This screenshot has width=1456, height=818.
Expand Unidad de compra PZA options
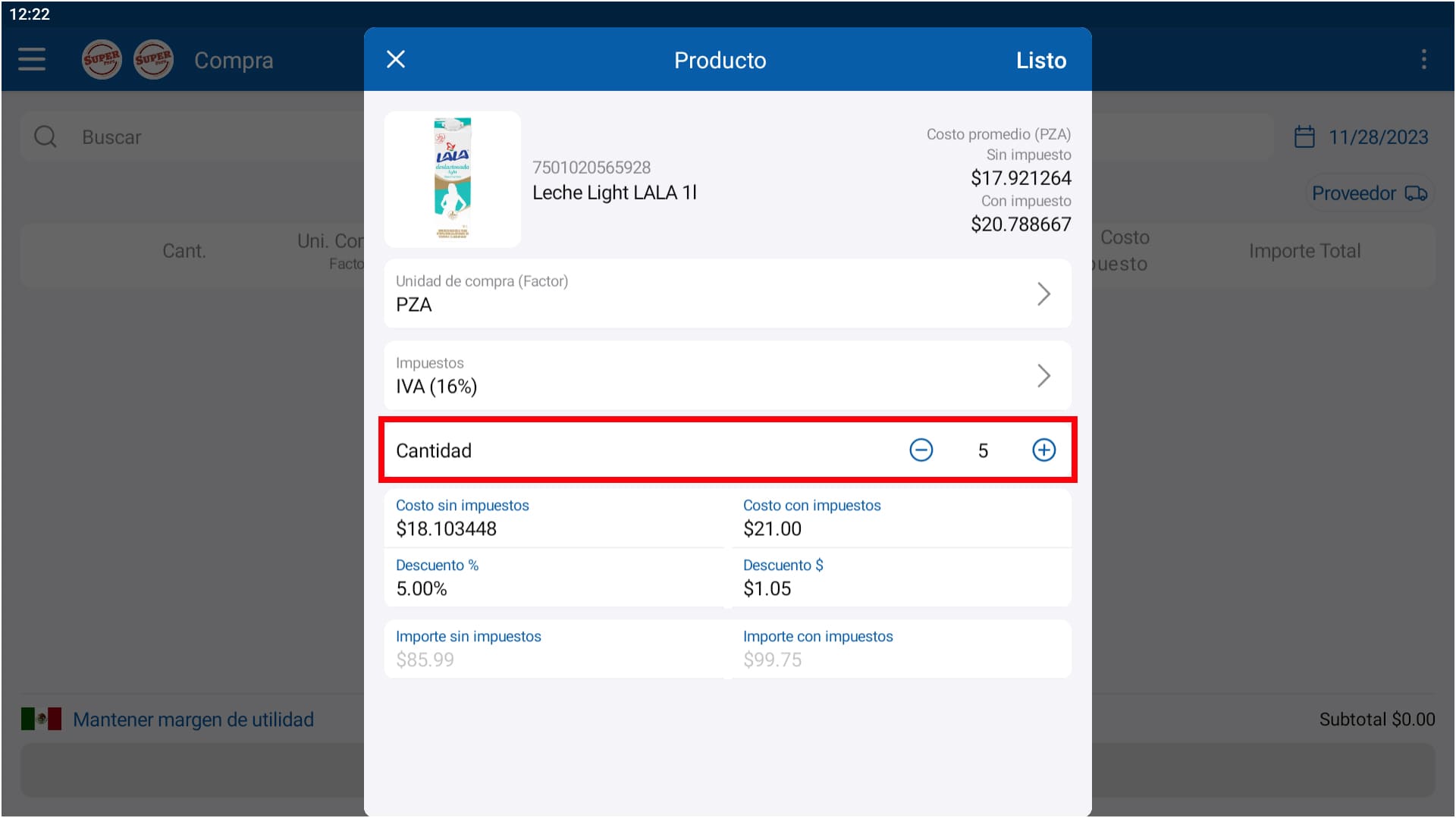point(726,294)
